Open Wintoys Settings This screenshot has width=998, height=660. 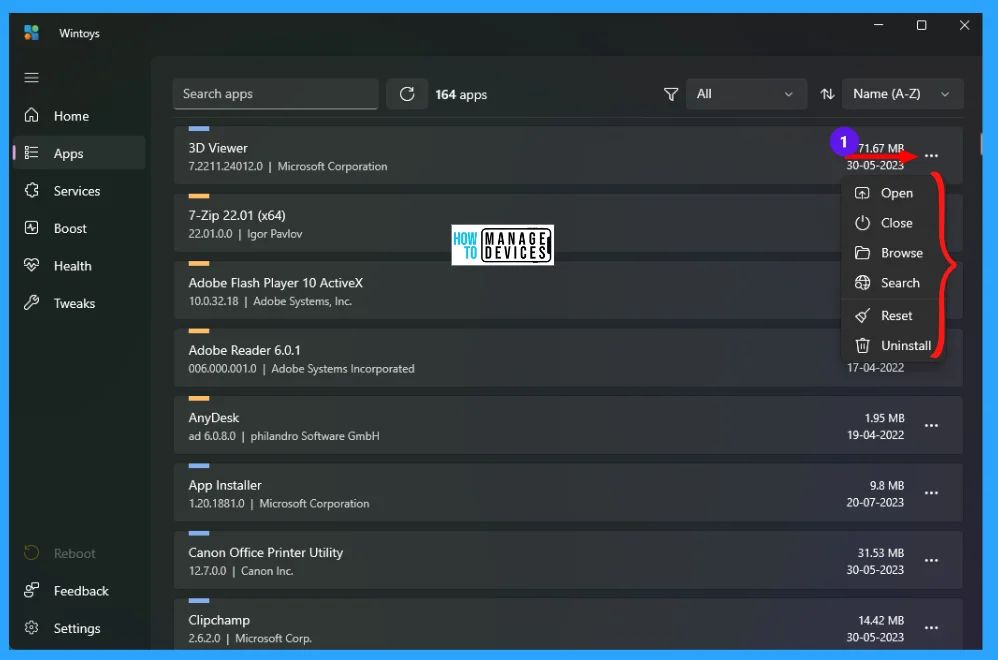point(79,628)
